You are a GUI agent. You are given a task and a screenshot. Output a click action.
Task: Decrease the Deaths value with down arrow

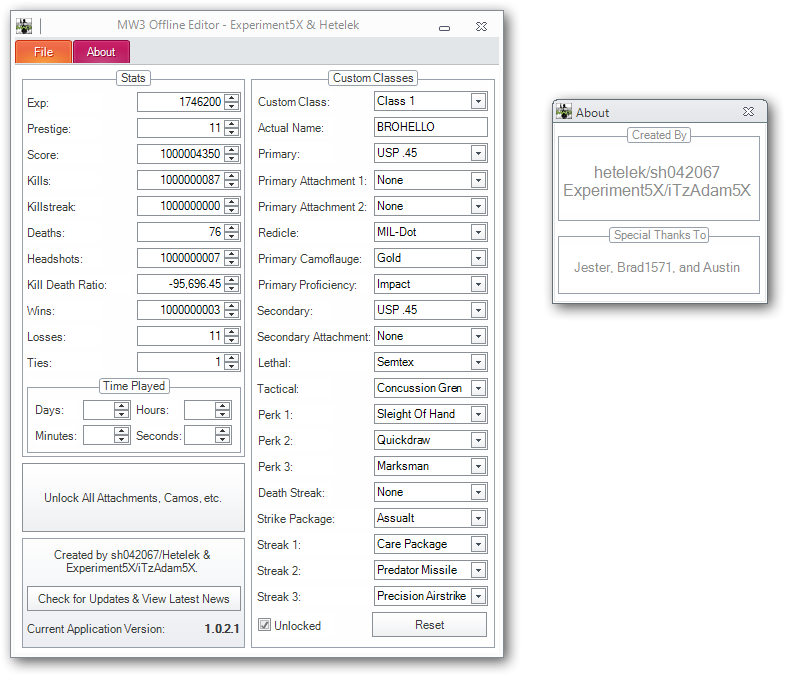click(x=232, y=236)
